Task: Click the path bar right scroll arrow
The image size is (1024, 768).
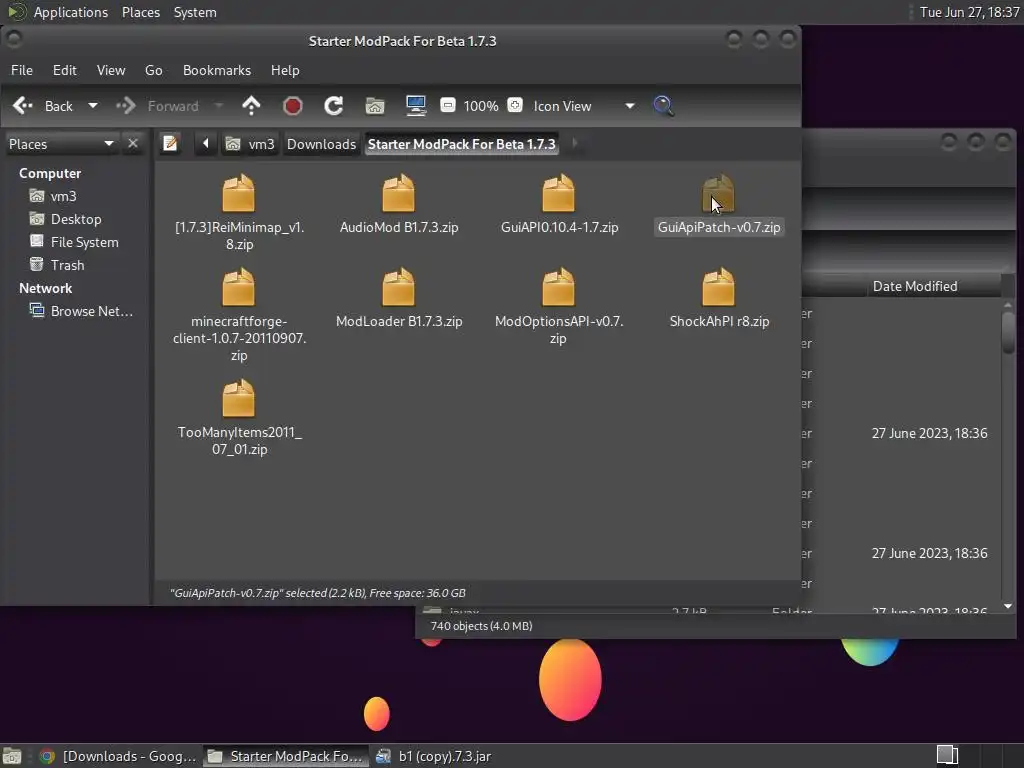Action: 575,144
